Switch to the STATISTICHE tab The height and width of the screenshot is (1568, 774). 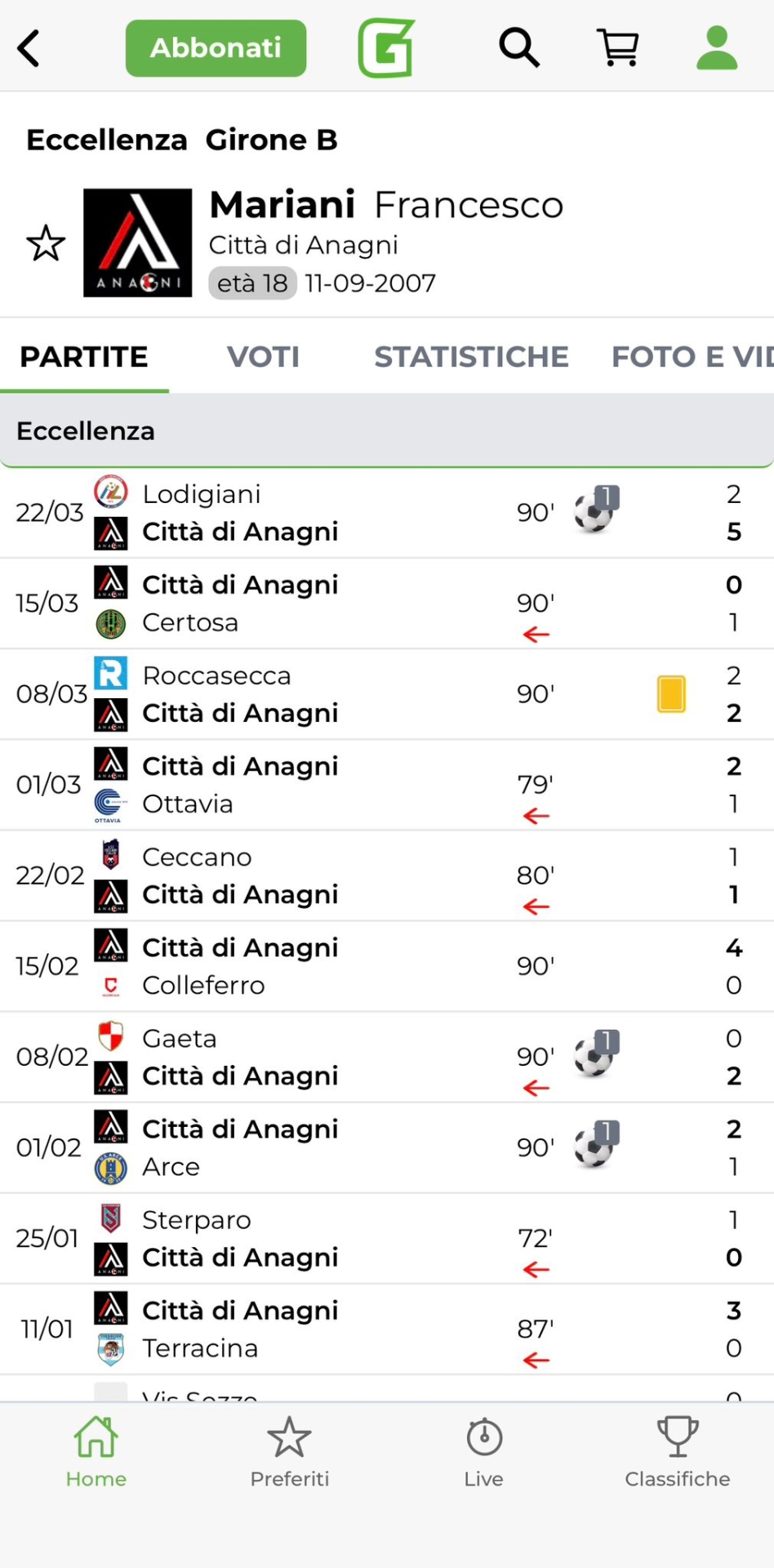click(x=471, y=357)
